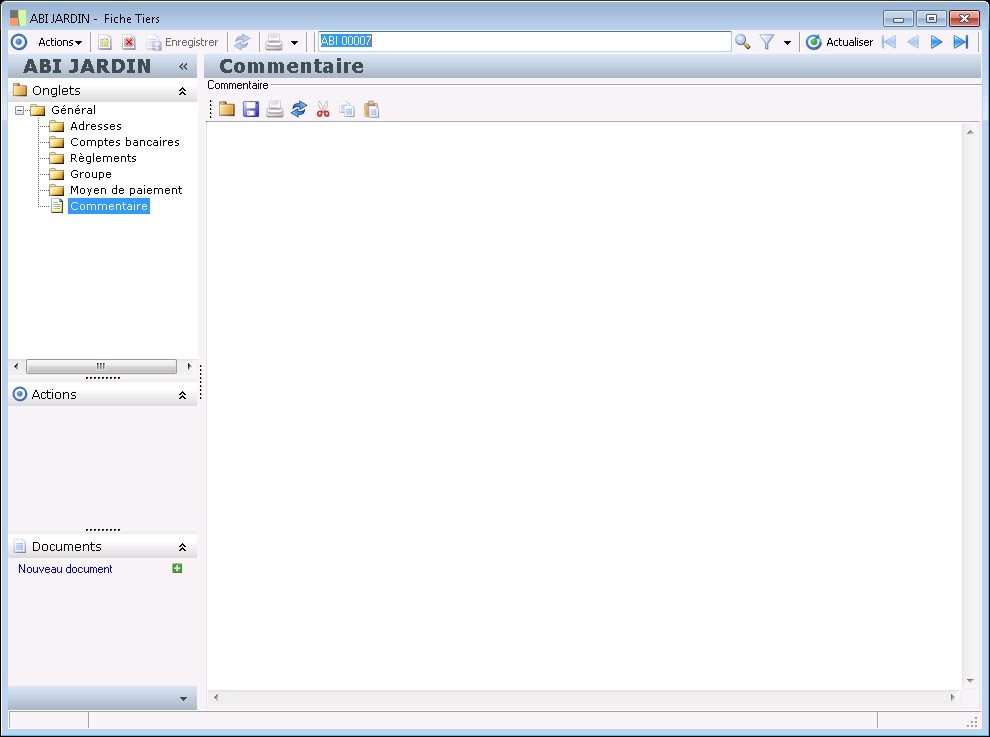The image size is (990, 737).
Task: Click the Documents section header icon
Action: click(x=20, y=546)
